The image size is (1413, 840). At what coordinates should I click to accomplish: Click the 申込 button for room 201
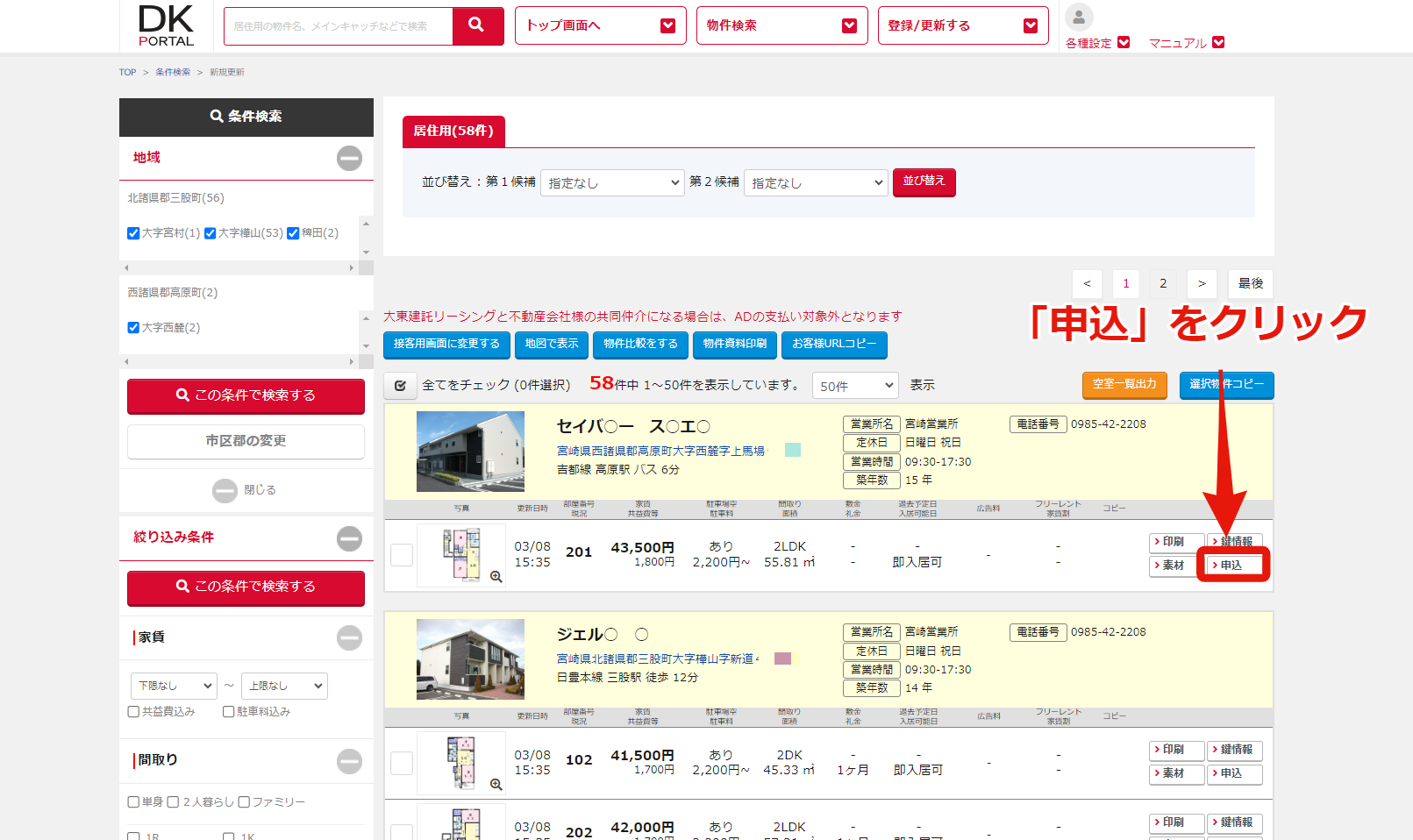coord(1234,566)
